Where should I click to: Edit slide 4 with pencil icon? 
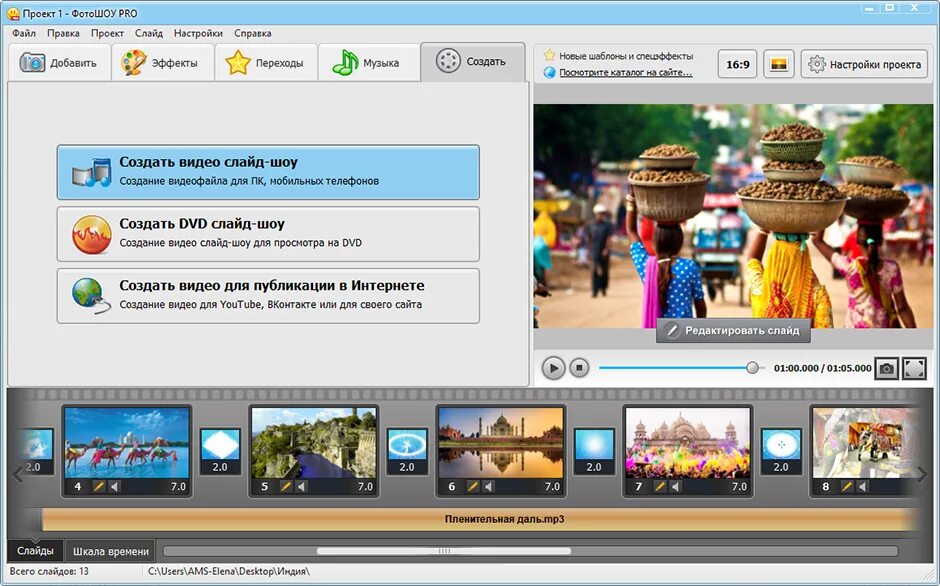pos(99,486)
